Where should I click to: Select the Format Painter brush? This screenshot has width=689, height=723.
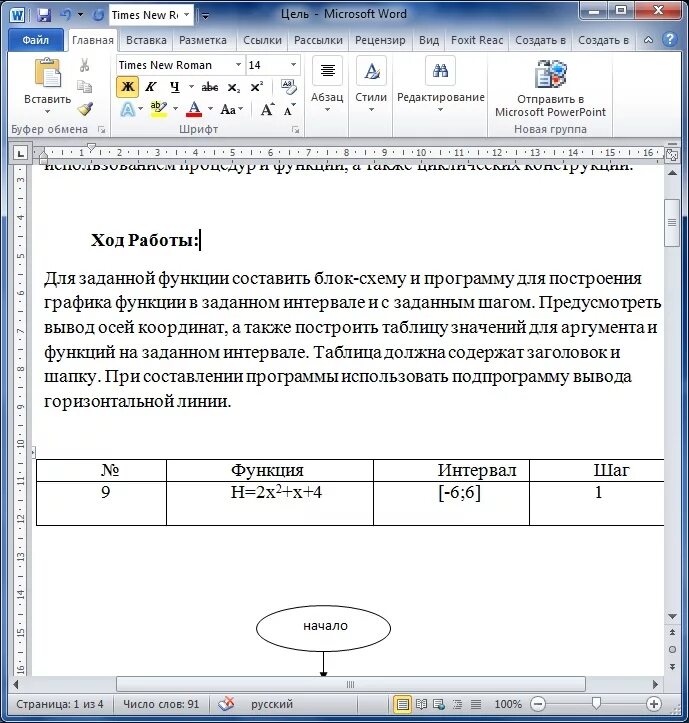(x=85, y=109)
